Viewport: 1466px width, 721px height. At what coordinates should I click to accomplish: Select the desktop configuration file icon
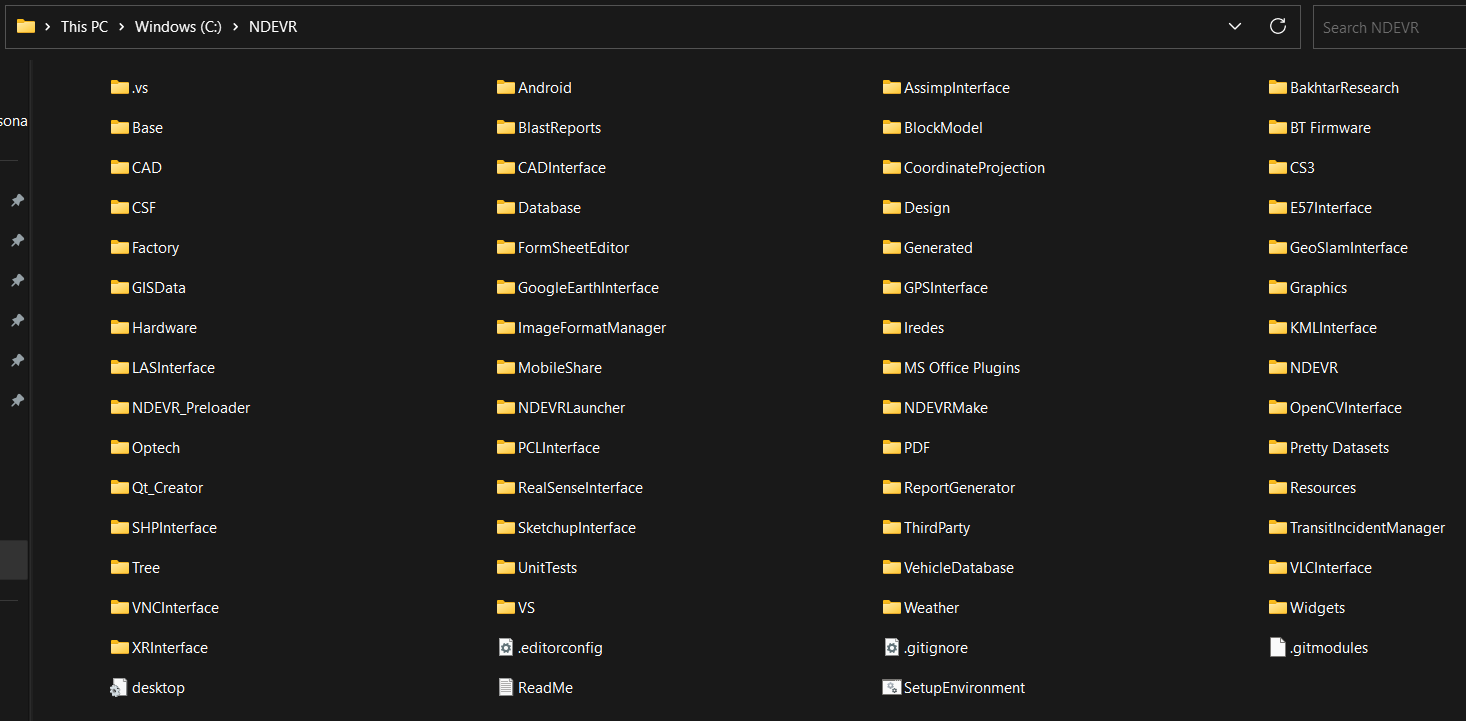click(x=120, y=688)
